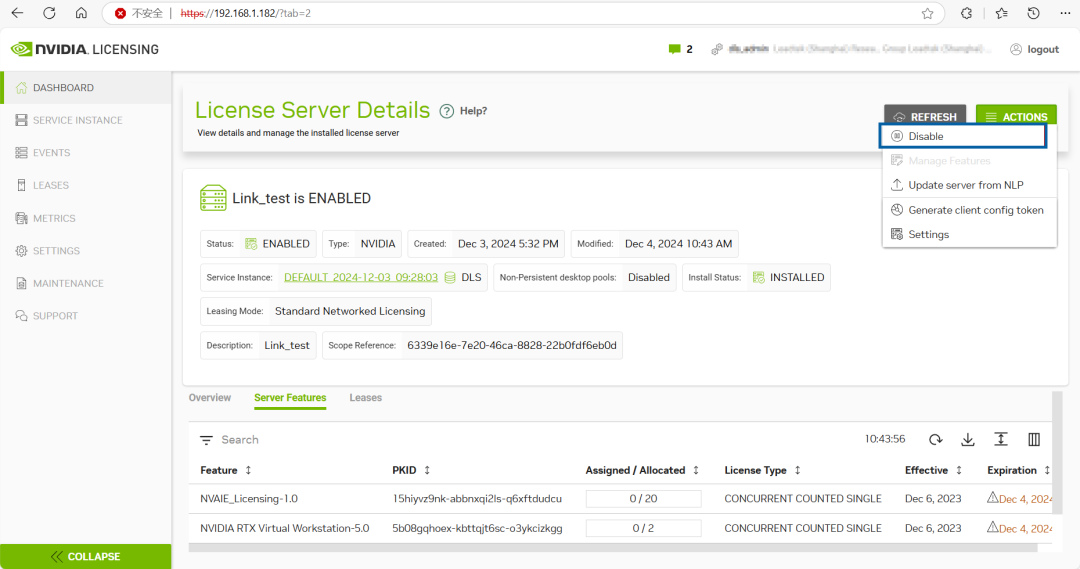Click the horizontal scrollbar under the table
The height and width of the screenshot is (569, 1080).
click(613, 548)
